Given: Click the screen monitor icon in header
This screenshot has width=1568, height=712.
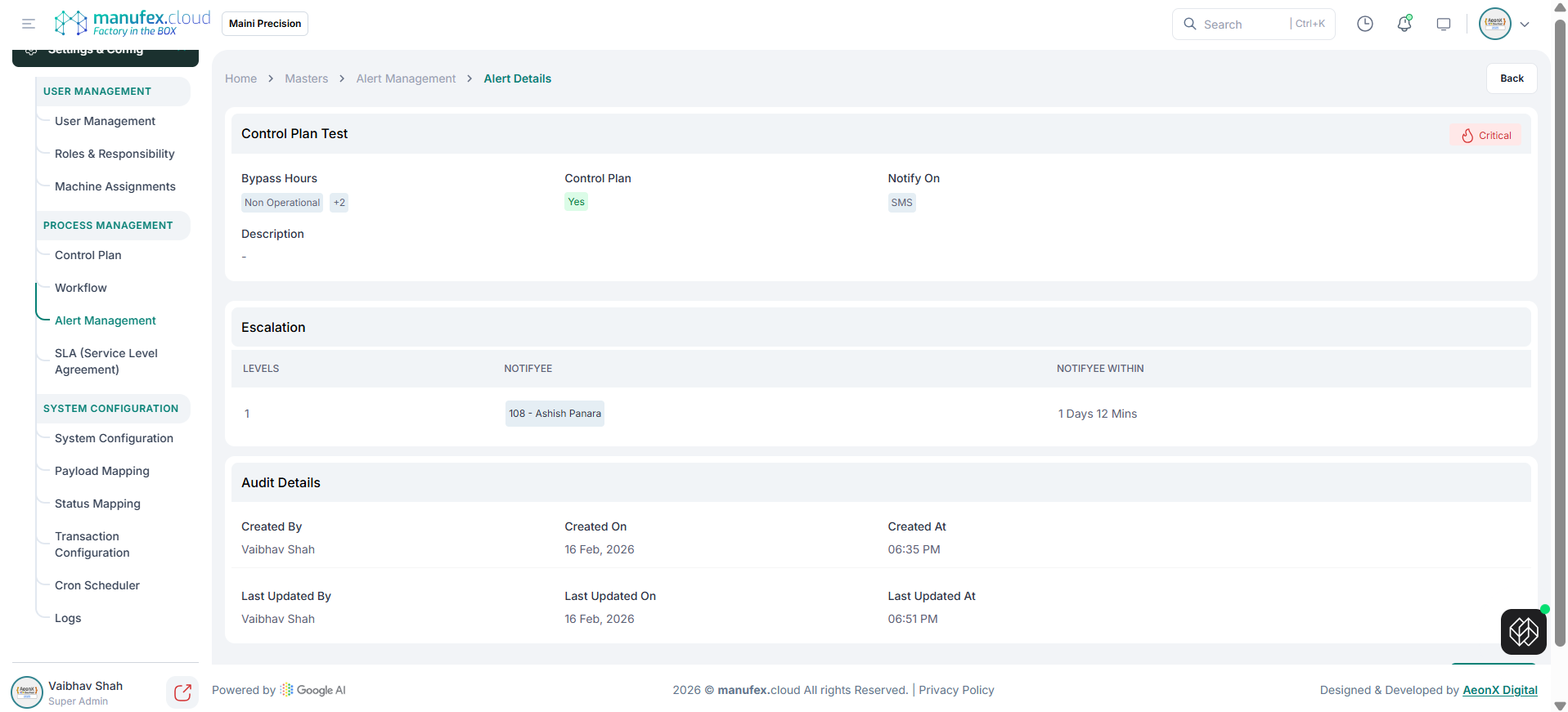Looking at the screenshot, I should click(1443, 24).
